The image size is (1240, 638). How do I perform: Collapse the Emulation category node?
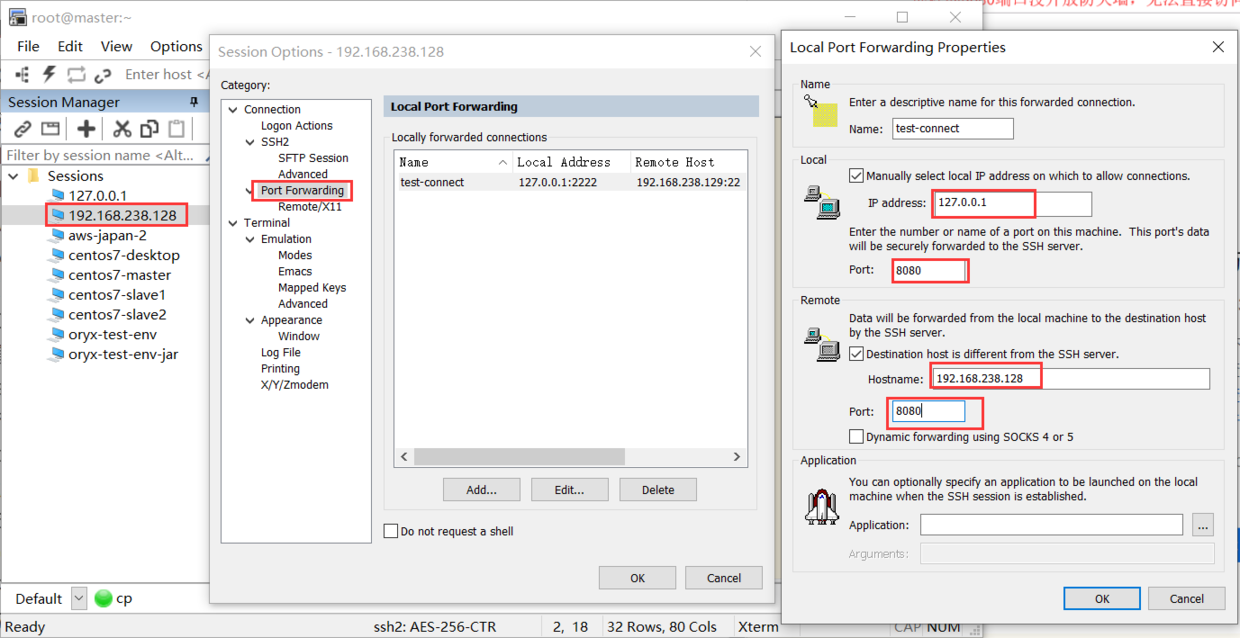[250, 239]
